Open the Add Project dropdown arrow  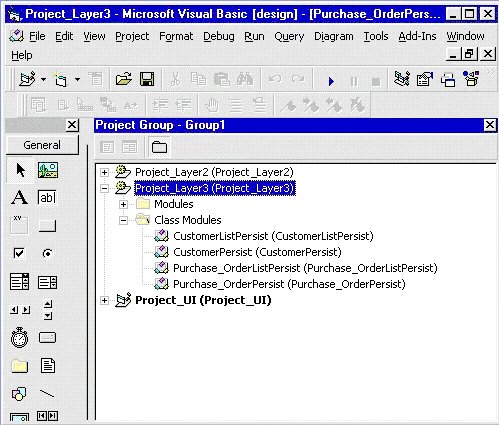click(43, 80)
